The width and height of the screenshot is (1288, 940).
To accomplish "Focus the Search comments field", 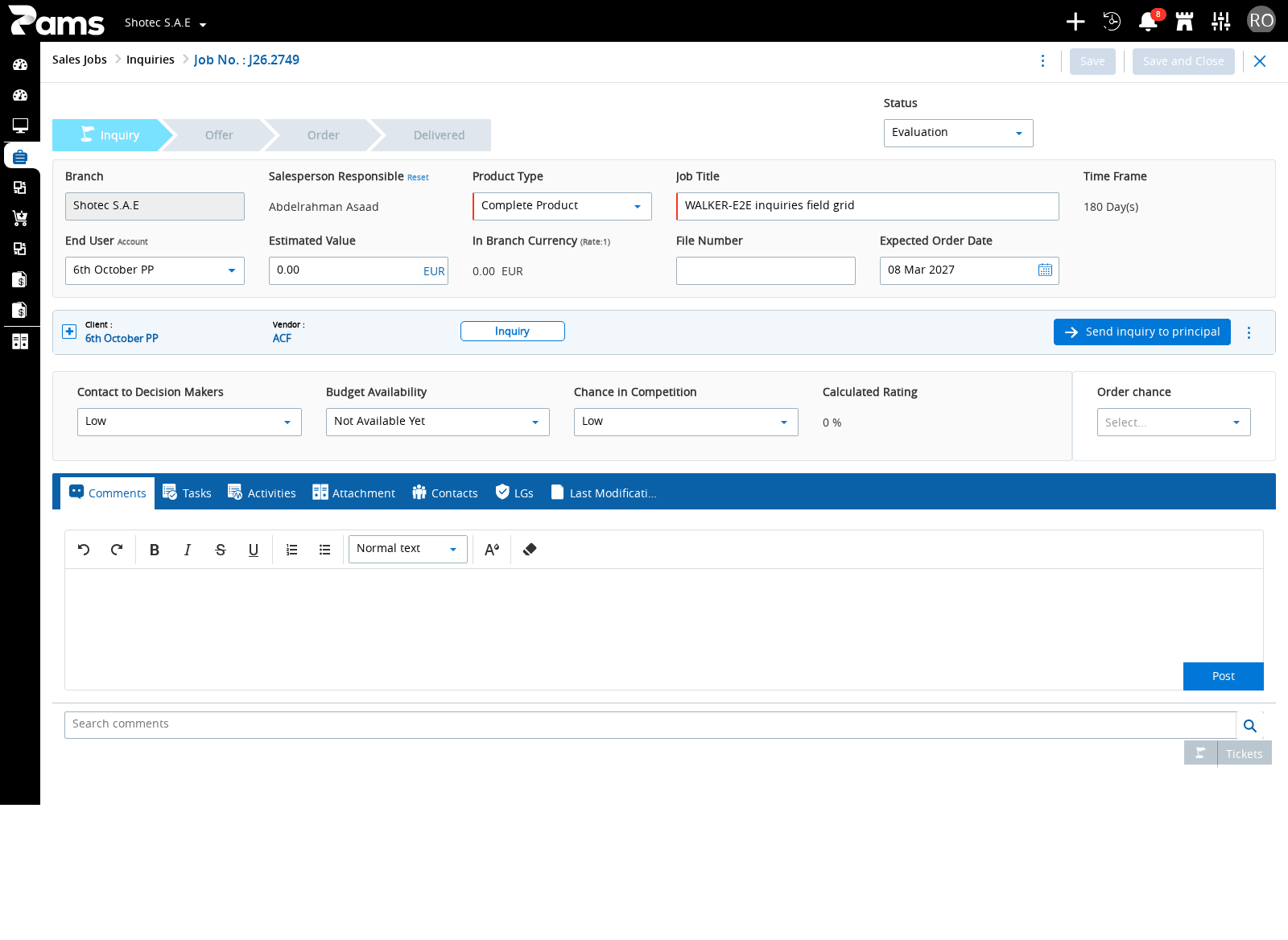I will tap(650, 725).
